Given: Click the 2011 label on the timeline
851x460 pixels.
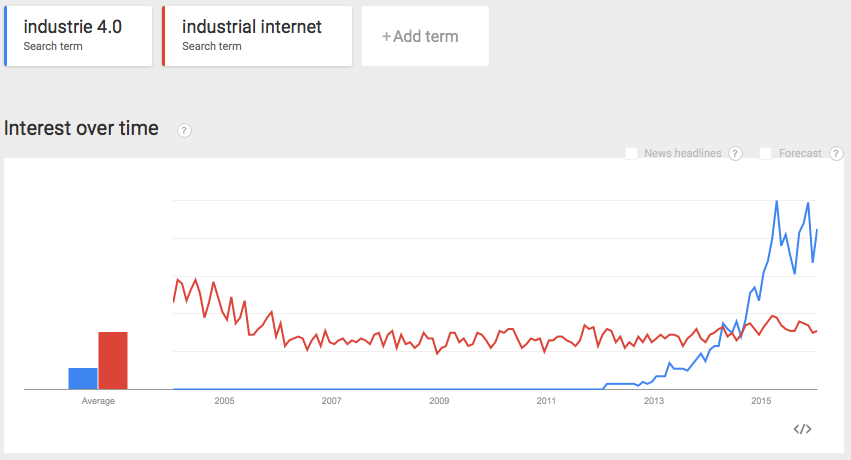Looking at the screenshot, I should click(x=546, y=401).
